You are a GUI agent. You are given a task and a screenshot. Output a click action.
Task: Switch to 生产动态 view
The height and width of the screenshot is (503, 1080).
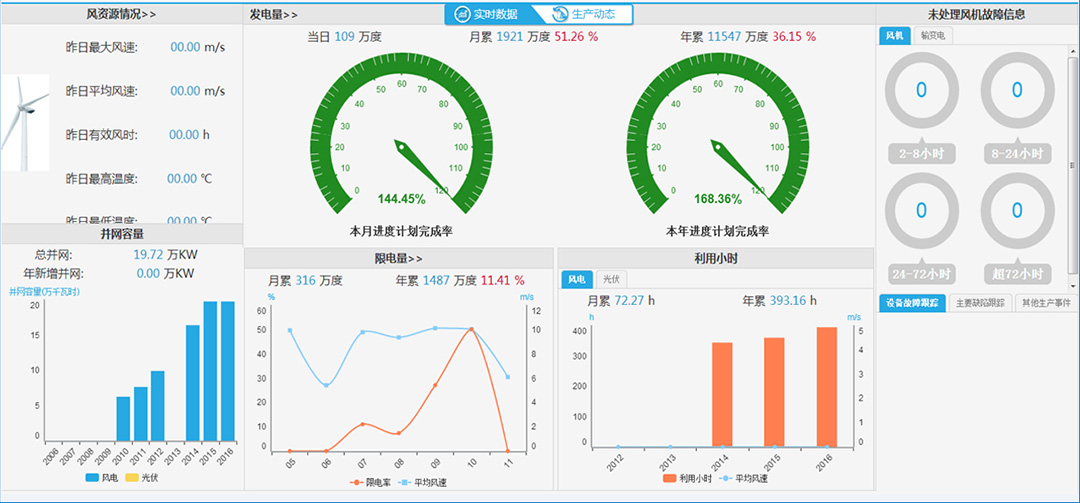[590, 14]
